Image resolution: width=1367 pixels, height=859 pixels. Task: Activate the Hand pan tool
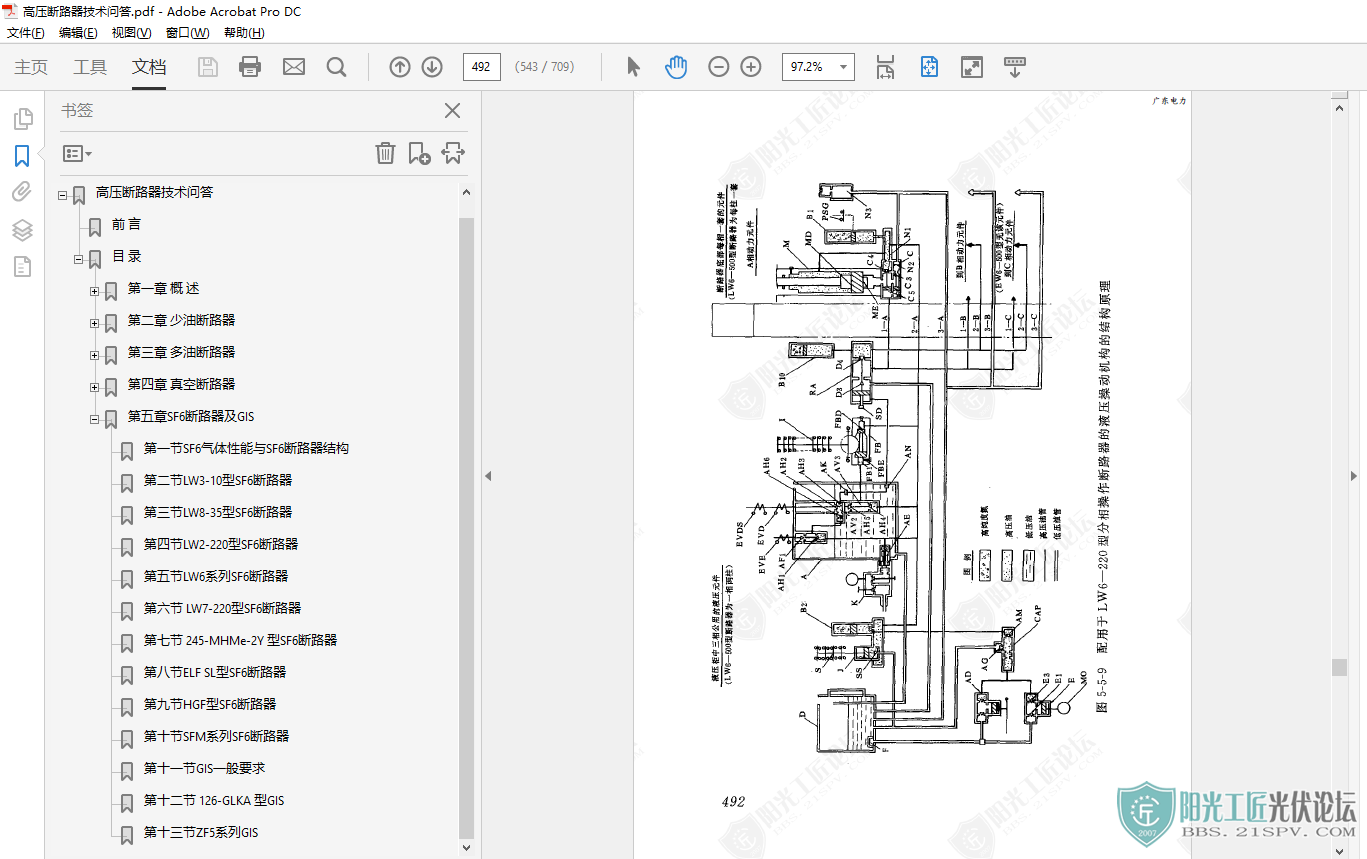677,67
